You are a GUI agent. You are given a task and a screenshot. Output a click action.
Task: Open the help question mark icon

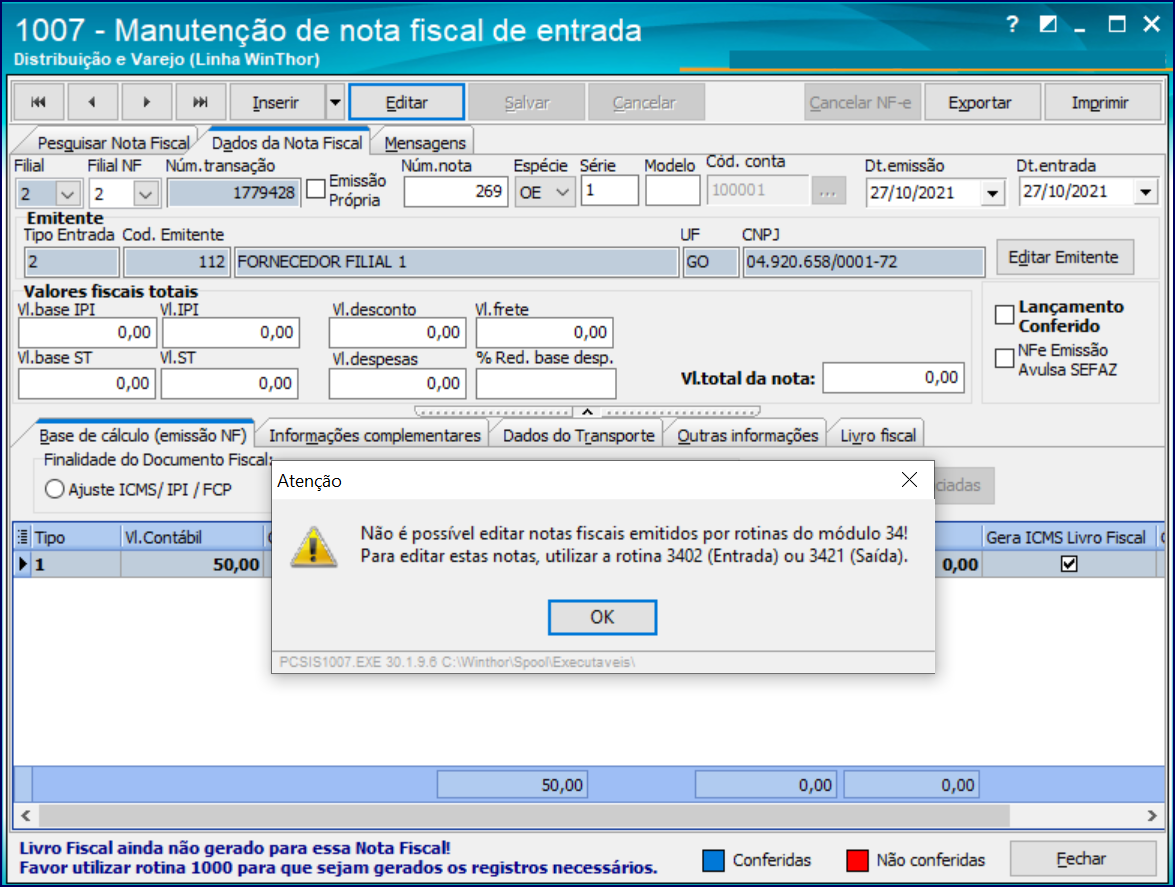click(1012, 25)
